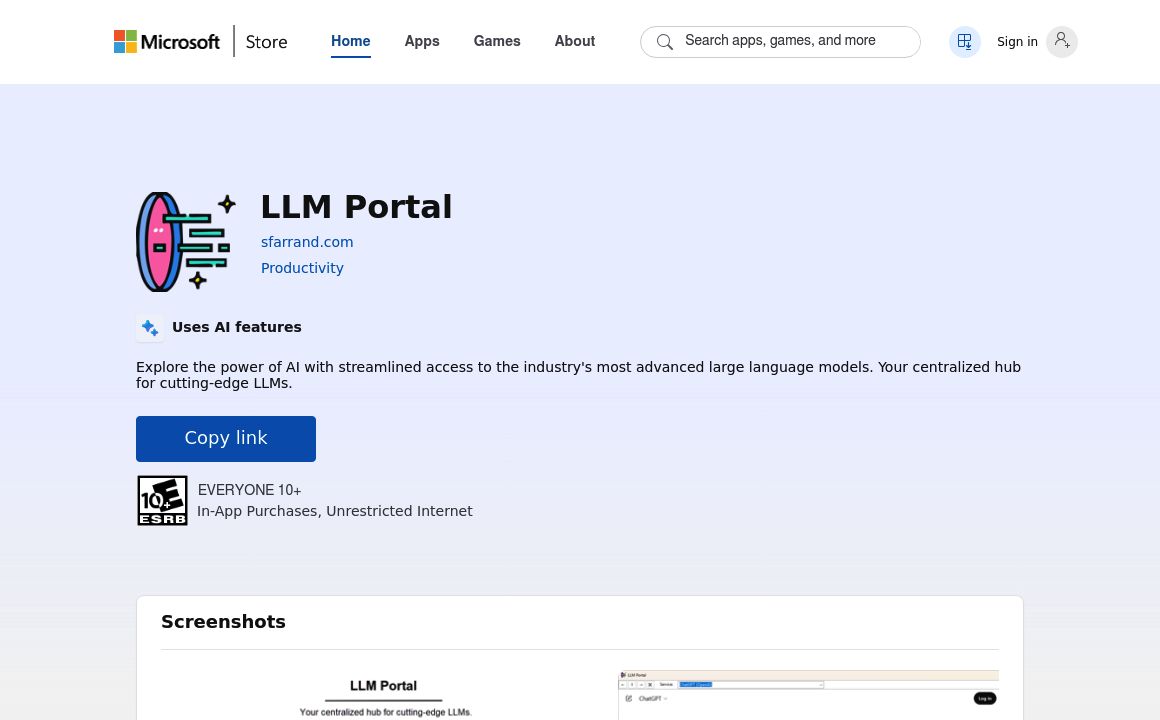The height and width of the screenshot is (720, 1160).
Task: Browse the Productivity category link
Action: click(302, 268)
